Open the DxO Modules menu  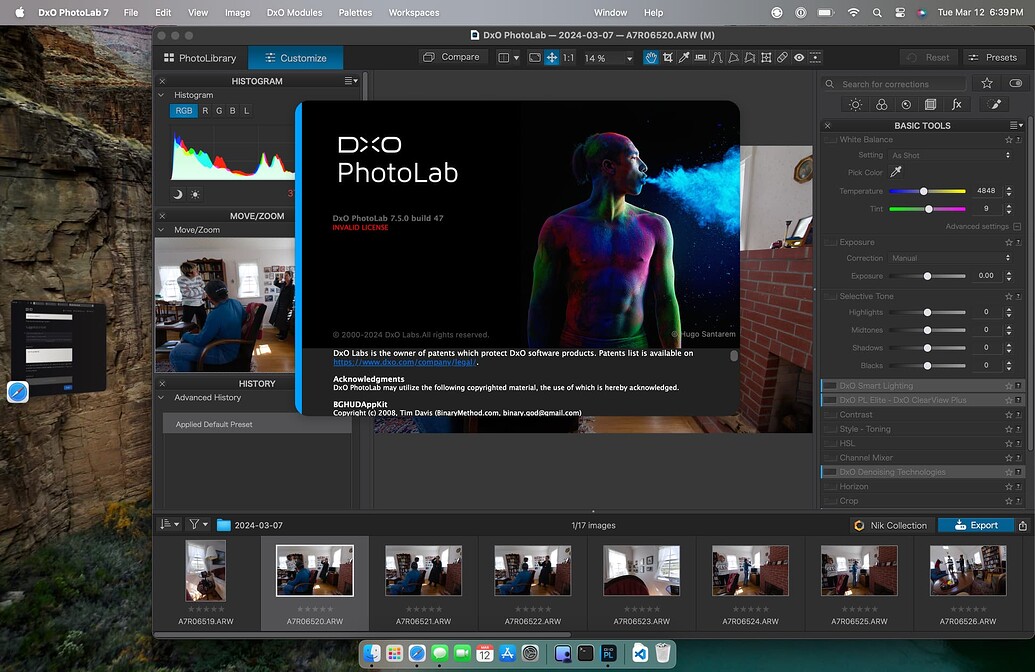pos(294,13)
